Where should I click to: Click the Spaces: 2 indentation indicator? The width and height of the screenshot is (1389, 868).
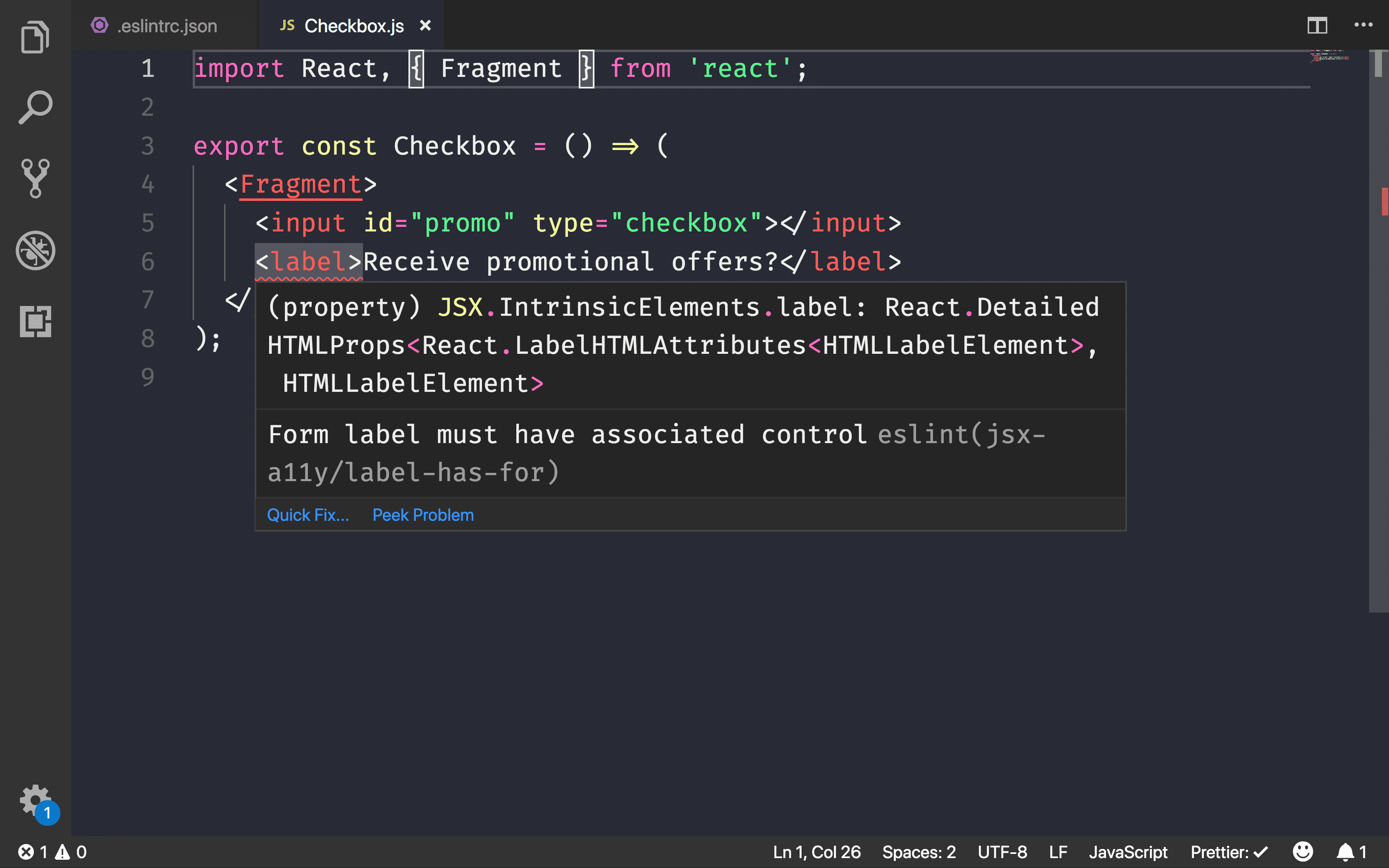point(918,851)
